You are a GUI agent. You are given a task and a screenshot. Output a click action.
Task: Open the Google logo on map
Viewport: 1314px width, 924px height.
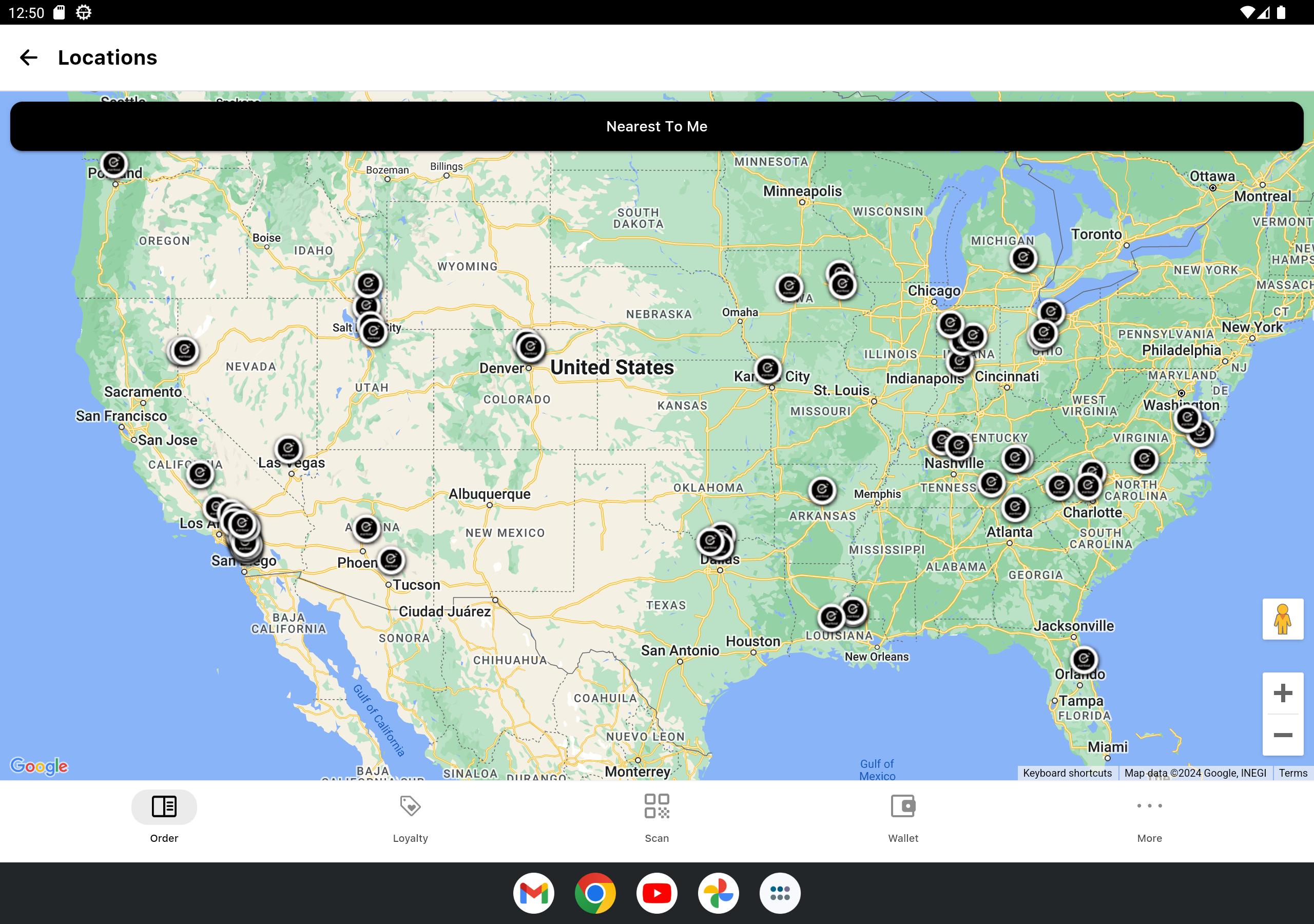(39, 765)
